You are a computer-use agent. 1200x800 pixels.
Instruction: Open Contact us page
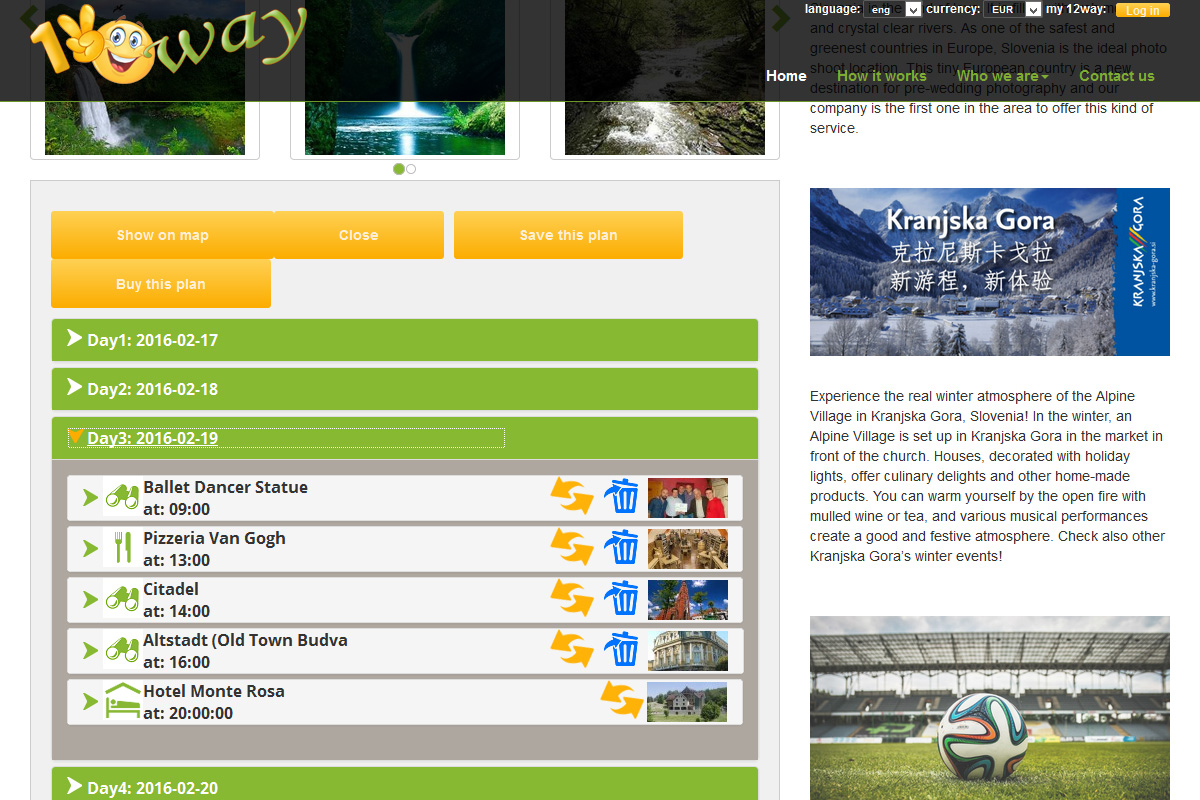1117,76
